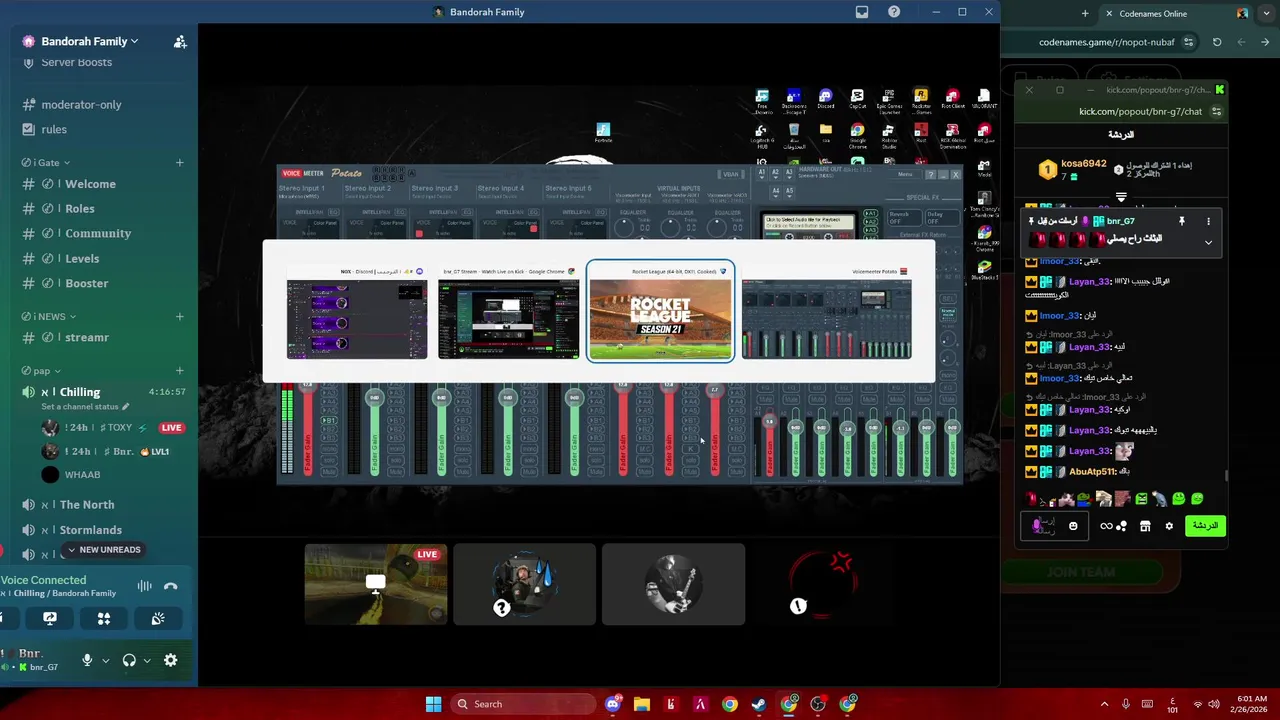Add a channel to Gate category
Viewport: 1280px width, 720px height.
coord(180,163)
